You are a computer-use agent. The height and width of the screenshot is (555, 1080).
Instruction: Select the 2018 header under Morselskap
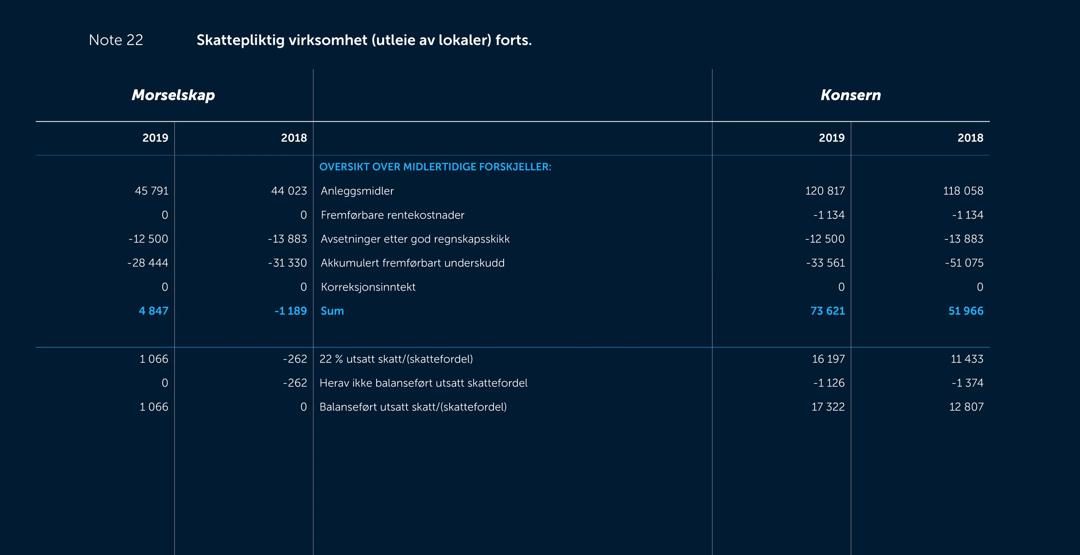click(294, 138)
